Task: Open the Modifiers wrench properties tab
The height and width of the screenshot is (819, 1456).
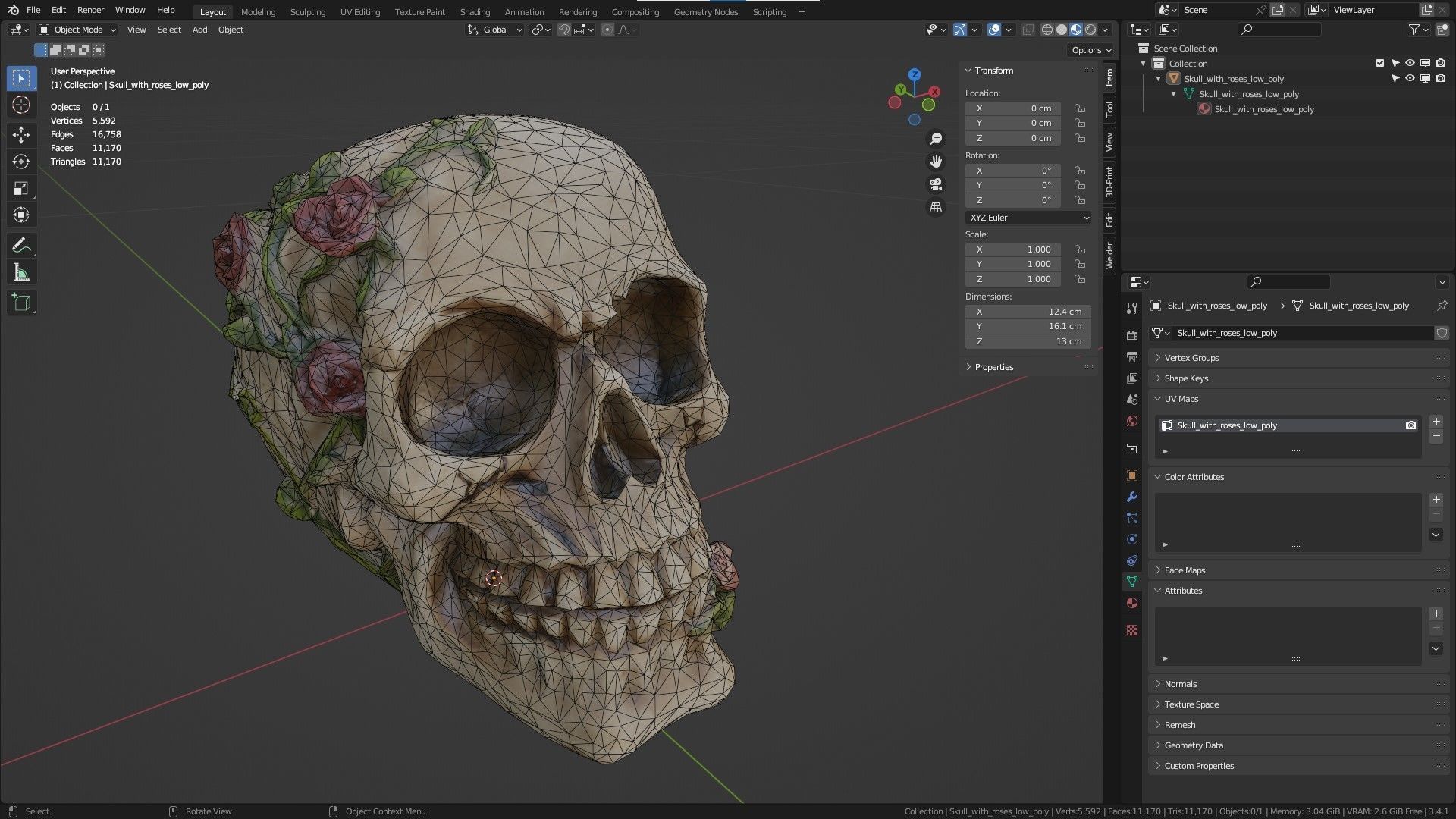Action: tap(1132, 497)
